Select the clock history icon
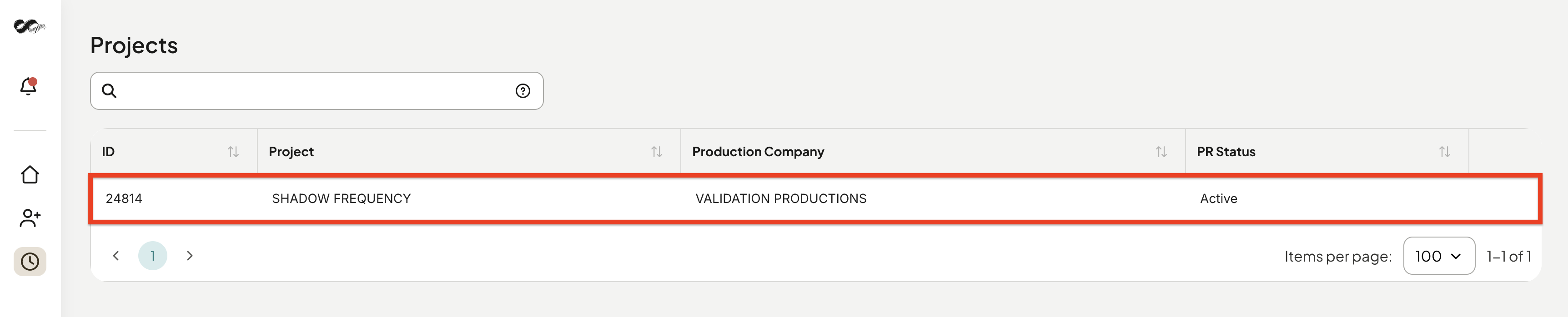The image size is (1568, 317). [x=30, y=262]
